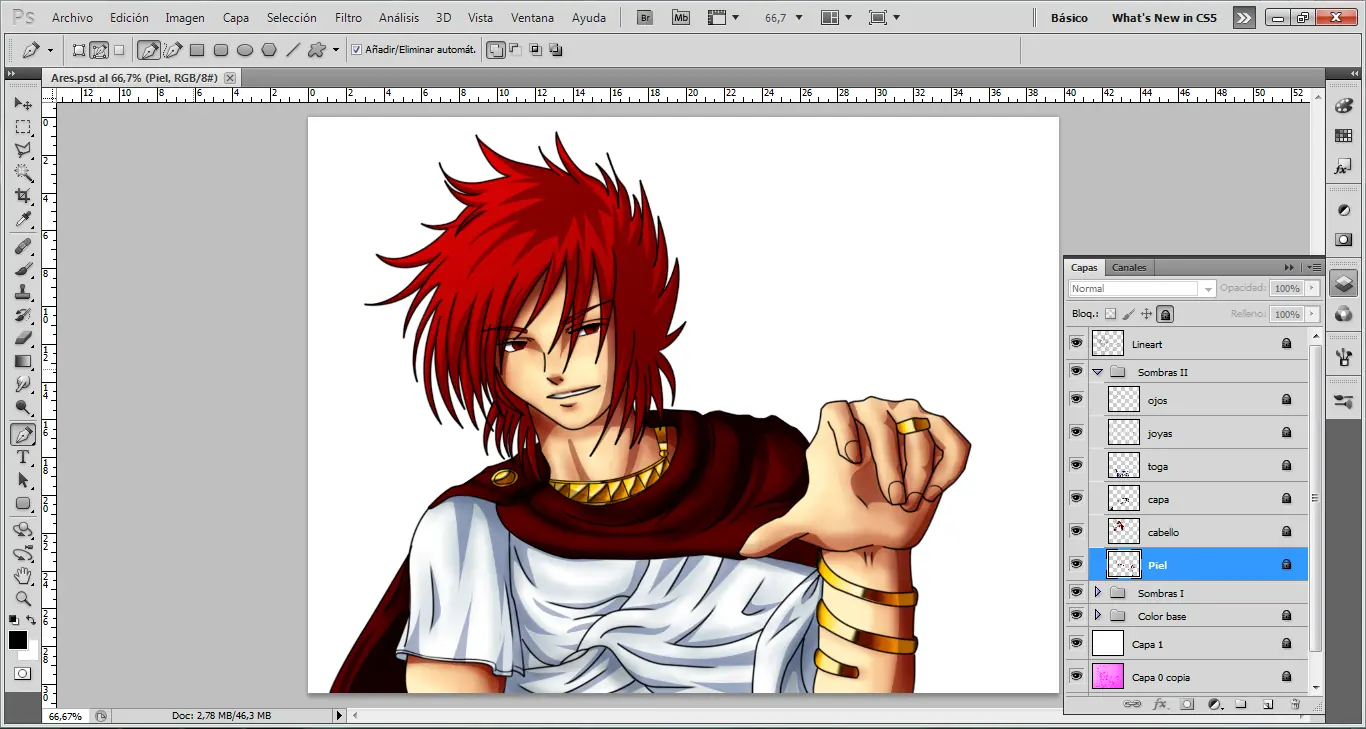Image resolution: width=1366 pixels, height=729 pixels.
Task: Click the layer style fx icon
Action: [x=1160, y=704]
